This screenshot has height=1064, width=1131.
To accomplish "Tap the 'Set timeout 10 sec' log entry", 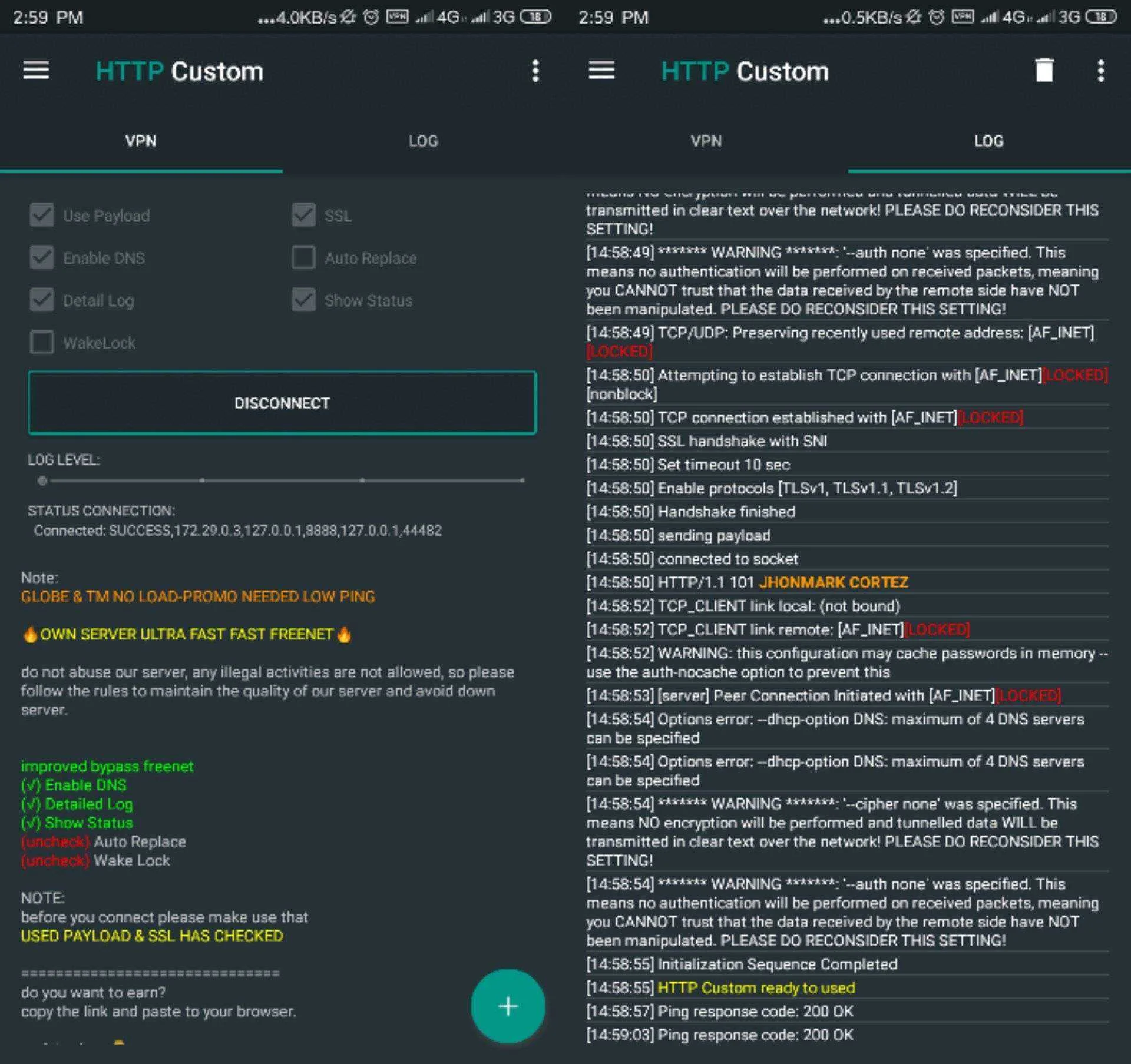I will 847,465.
